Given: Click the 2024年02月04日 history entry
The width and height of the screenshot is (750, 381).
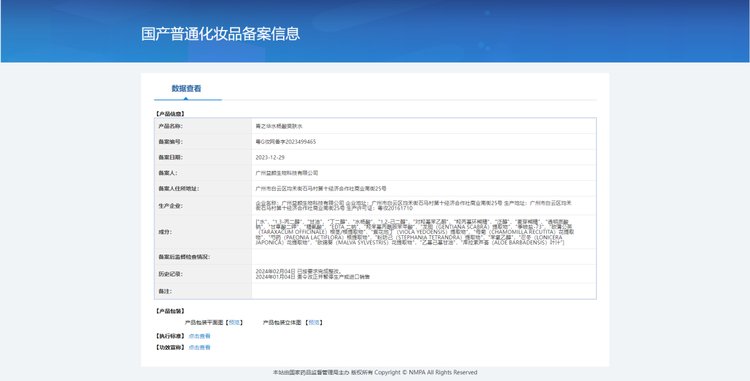Looking at the screenshot, I should tap(298, 271).
